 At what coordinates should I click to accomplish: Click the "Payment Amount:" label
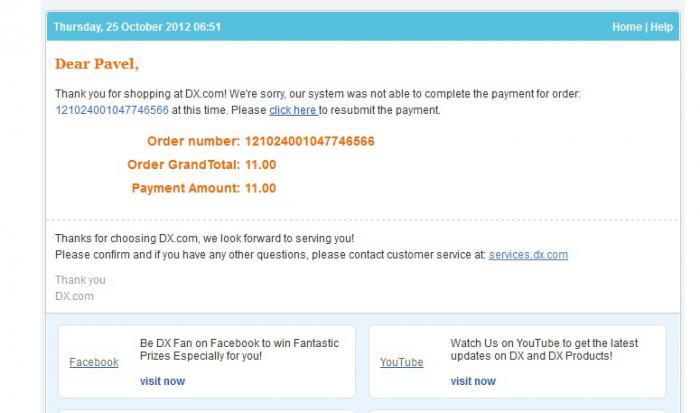pyautogui.click(x=185, y=188)
